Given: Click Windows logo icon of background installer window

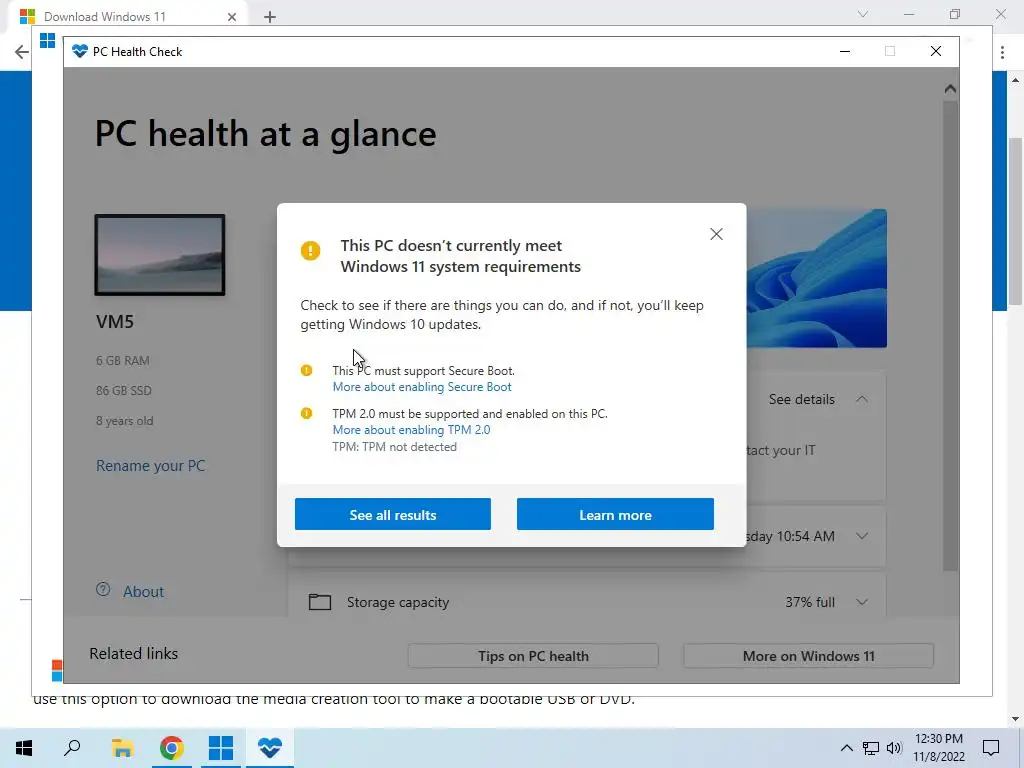Looking at the screenshot, I should (48, 40).
